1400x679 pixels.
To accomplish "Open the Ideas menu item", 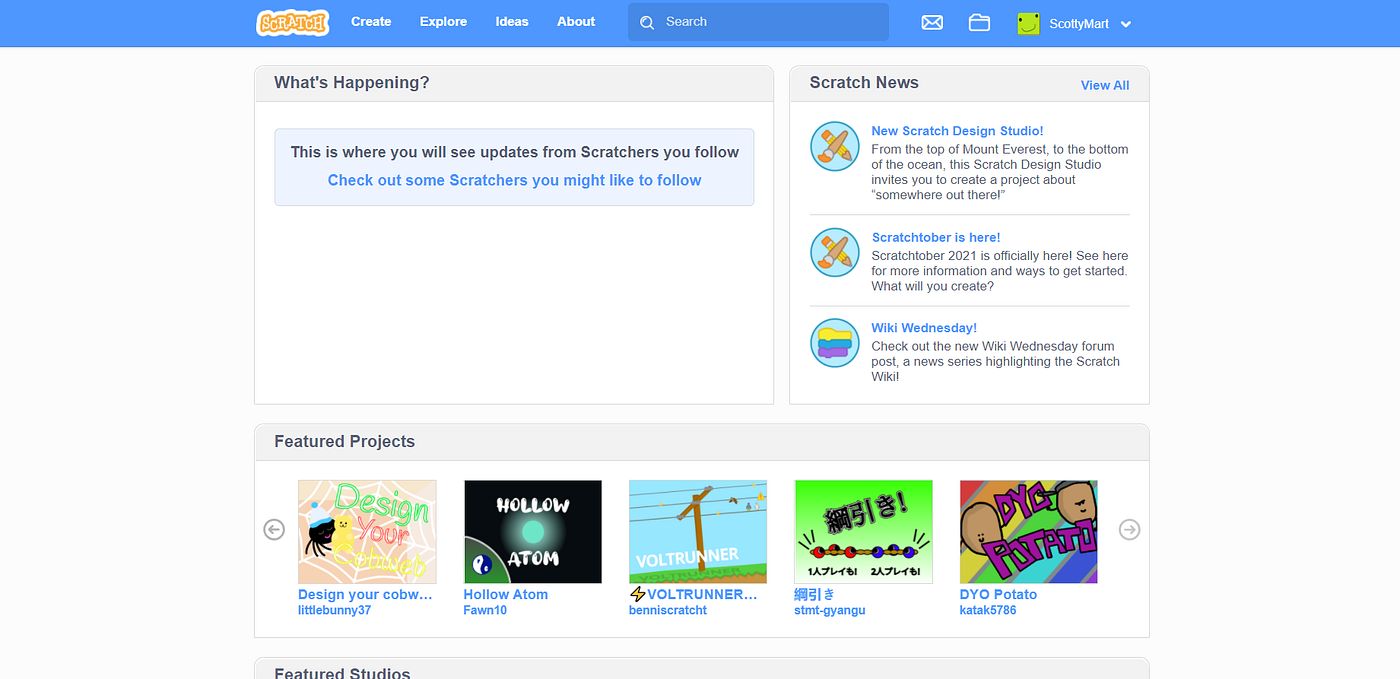I will coord(512,22).
